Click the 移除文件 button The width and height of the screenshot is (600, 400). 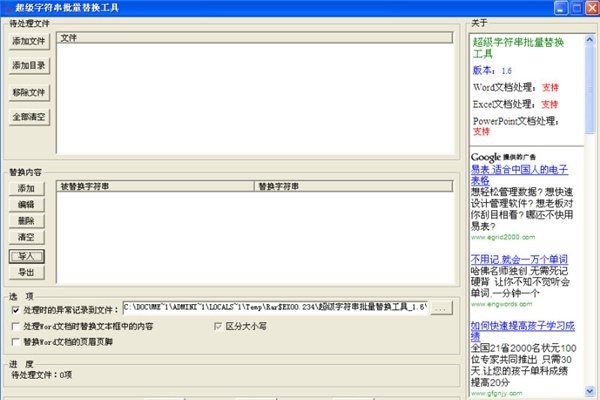click(x=29, y=92)
